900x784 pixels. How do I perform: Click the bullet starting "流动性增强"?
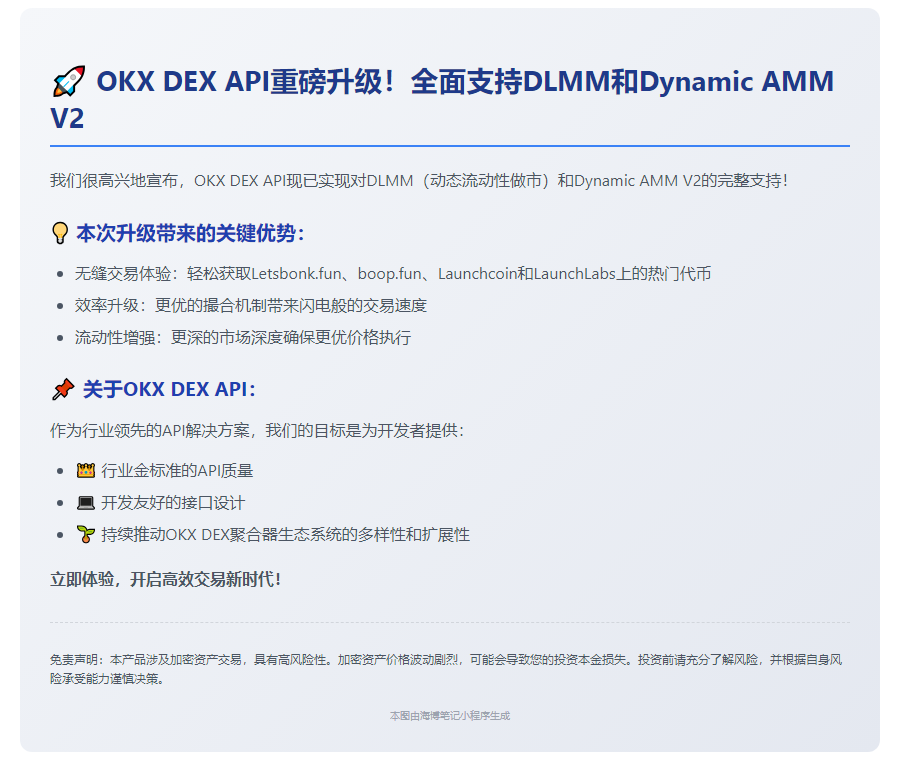point(243,337)
